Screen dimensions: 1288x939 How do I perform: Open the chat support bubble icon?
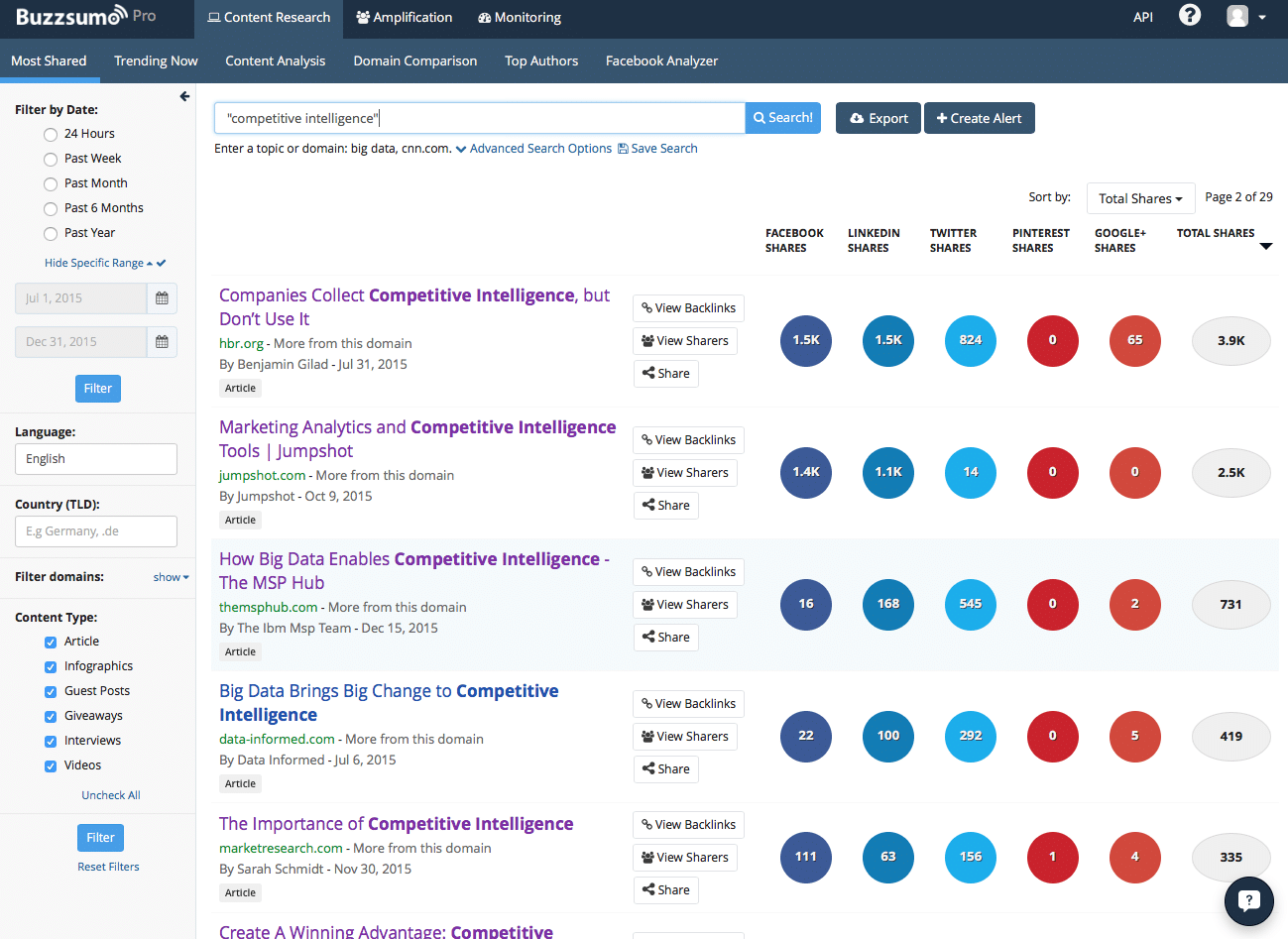click(1249, 900)
